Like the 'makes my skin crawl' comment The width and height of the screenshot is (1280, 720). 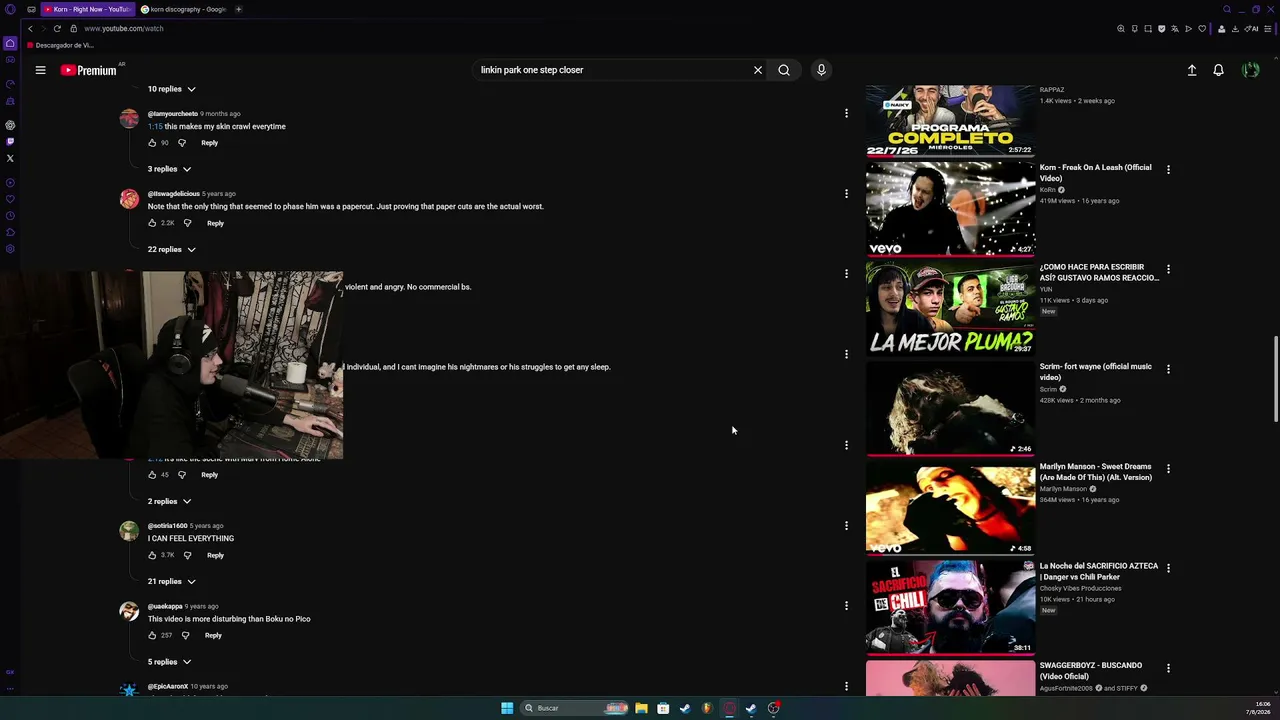point(152,143)
